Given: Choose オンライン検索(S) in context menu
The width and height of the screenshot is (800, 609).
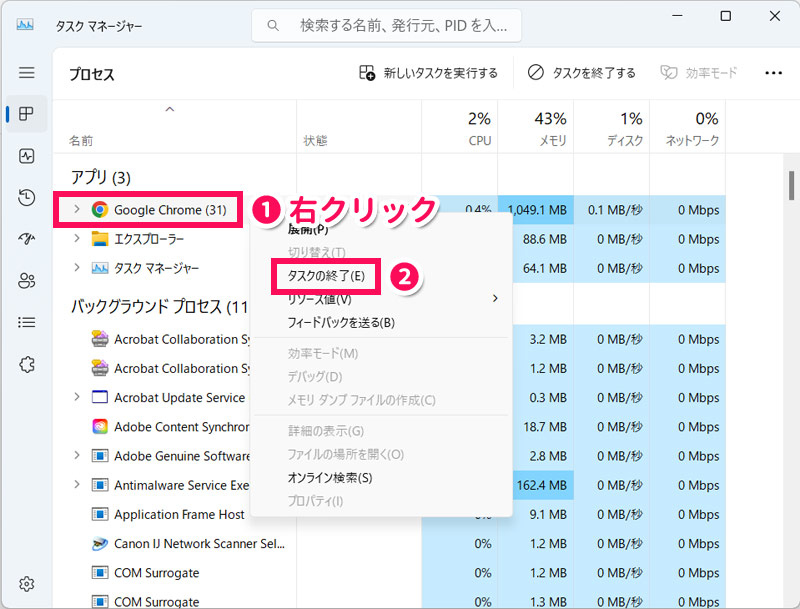Looking at the screenshot, I should pyautogui.click(x=330, y=478).
